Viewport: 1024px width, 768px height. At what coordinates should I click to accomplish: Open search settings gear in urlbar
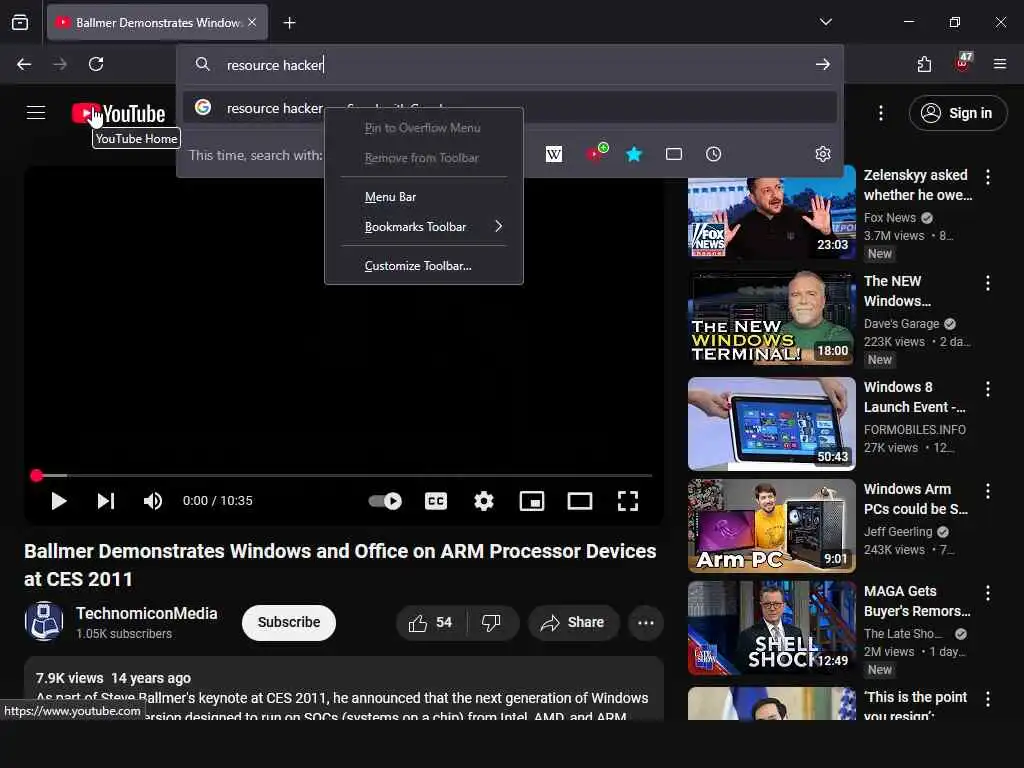pyautogui.click(x=822, y=154)
